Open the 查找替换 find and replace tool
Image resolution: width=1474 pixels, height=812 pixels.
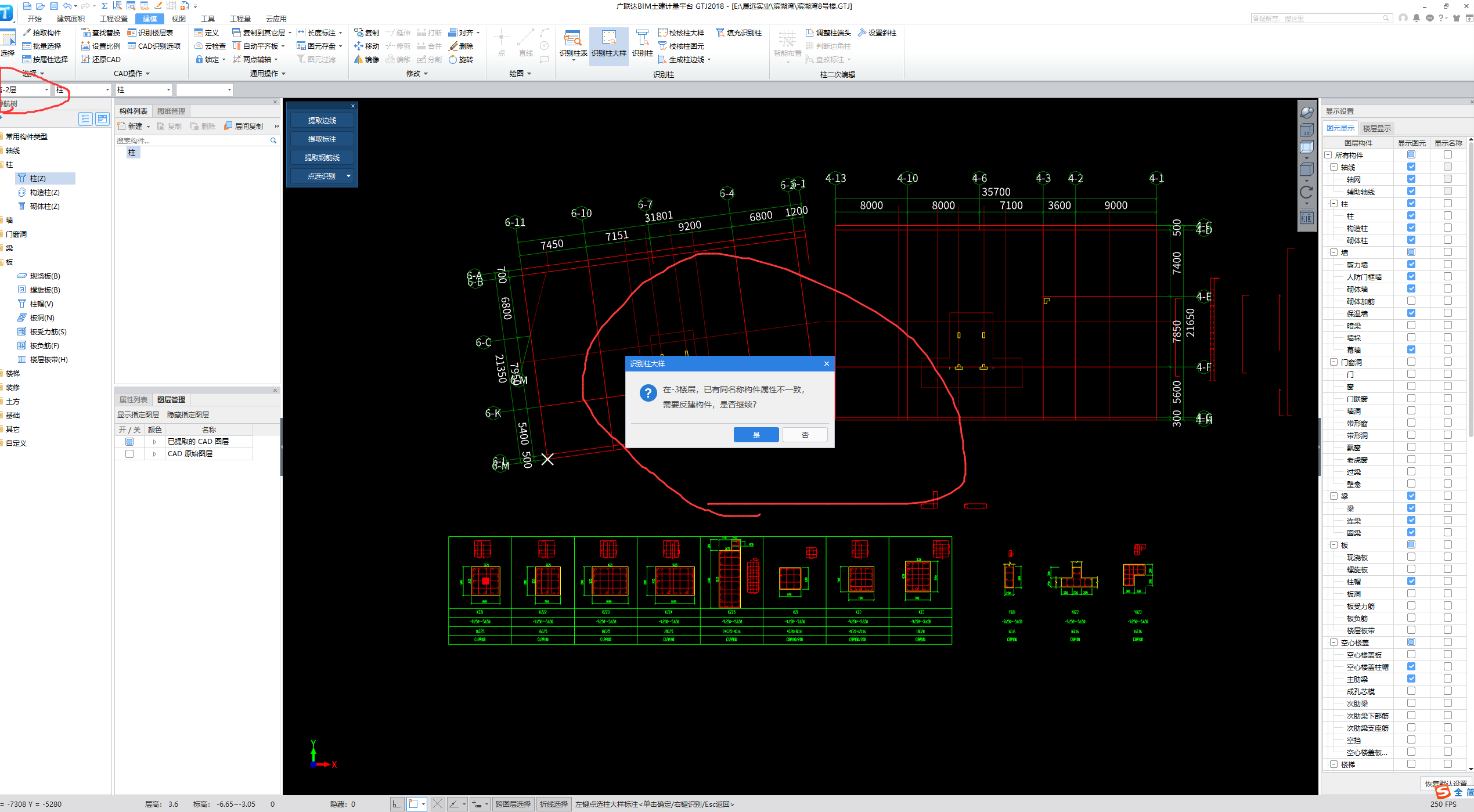point(101,33)
